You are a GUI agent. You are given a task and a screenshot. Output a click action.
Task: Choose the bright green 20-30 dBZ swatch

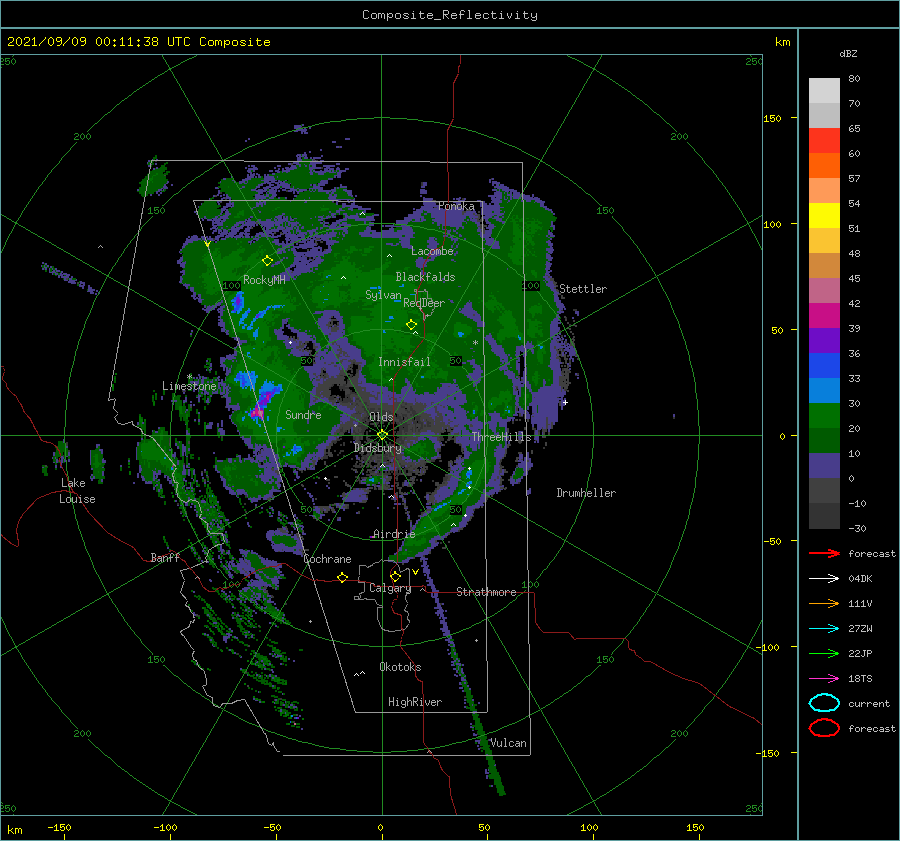pos(824,415)
